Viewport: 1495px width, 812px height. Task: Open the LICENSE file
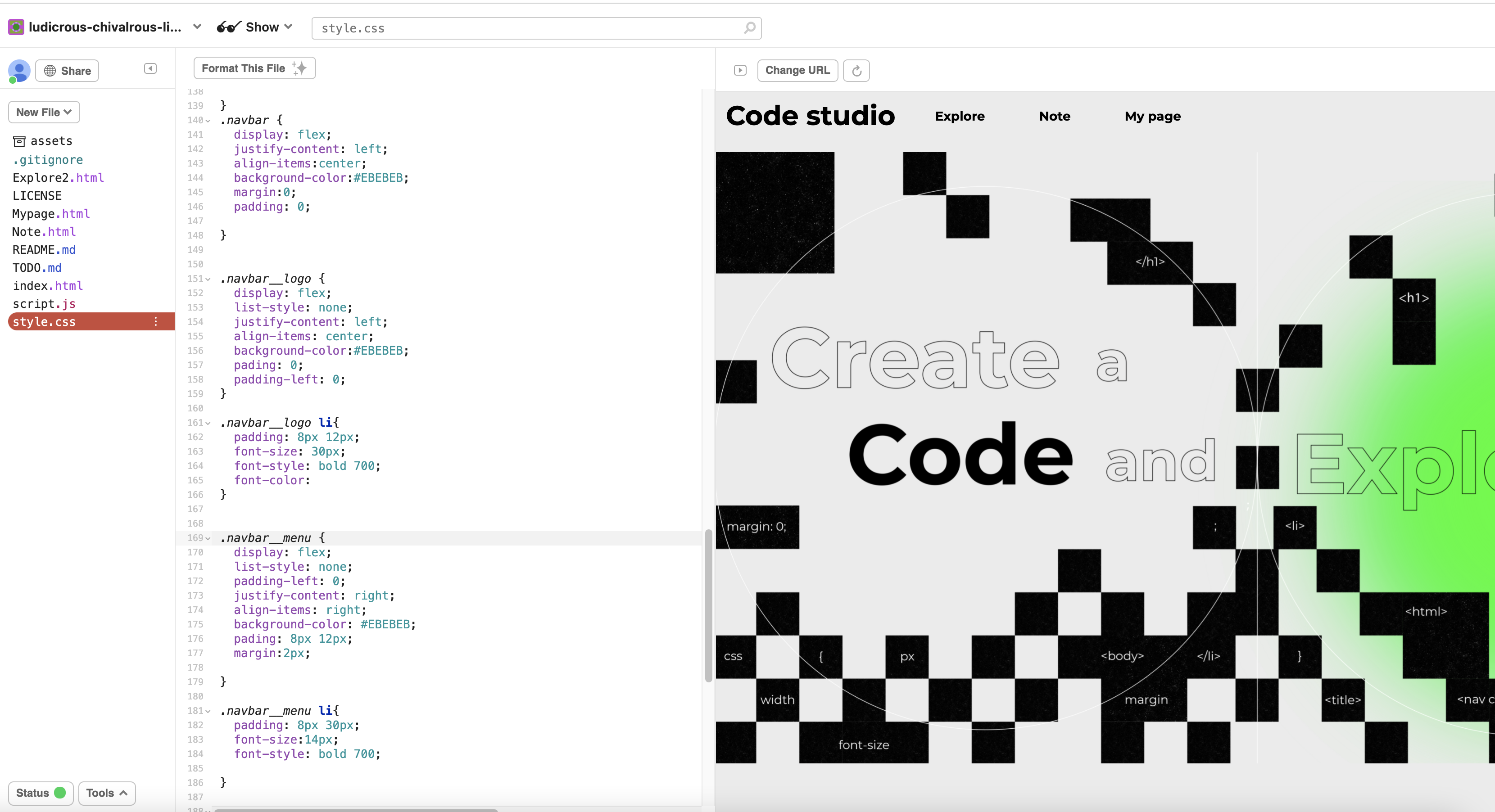(37, 195)
